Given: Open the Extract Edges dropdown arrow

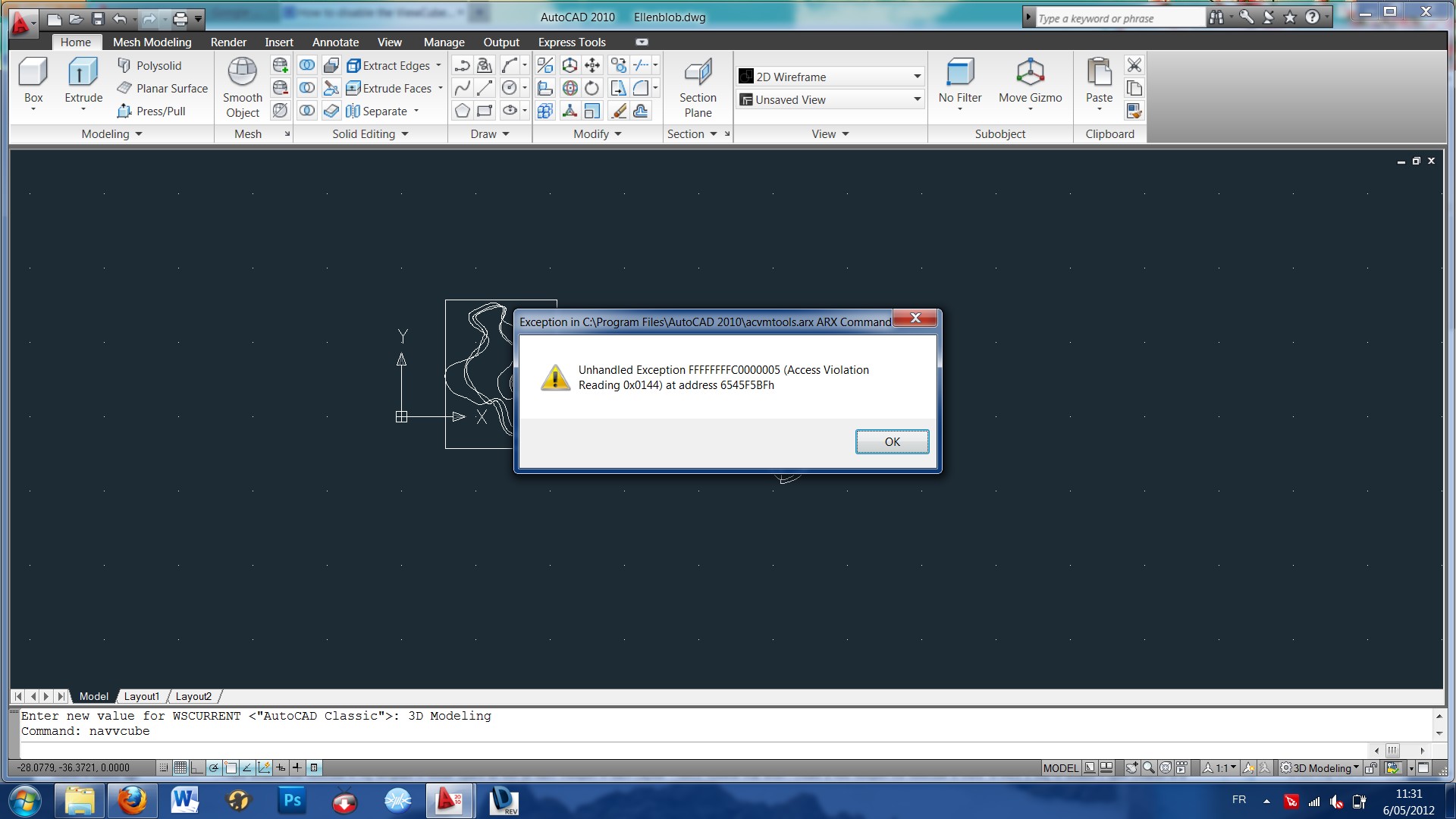Looking at the screenshot, I should (x=438, y=65).
